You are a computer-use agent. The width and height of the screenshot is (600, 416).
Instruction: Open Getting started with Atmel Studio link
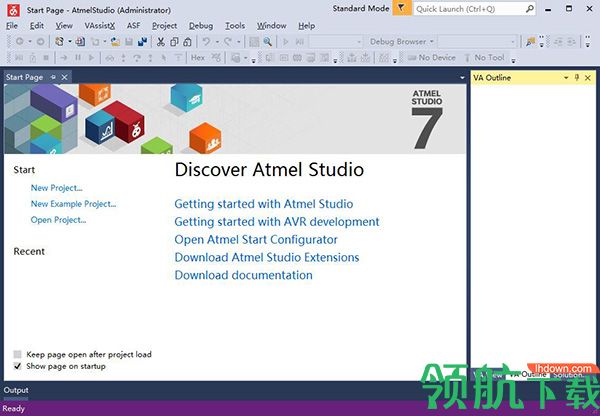(x=264, y=204)
